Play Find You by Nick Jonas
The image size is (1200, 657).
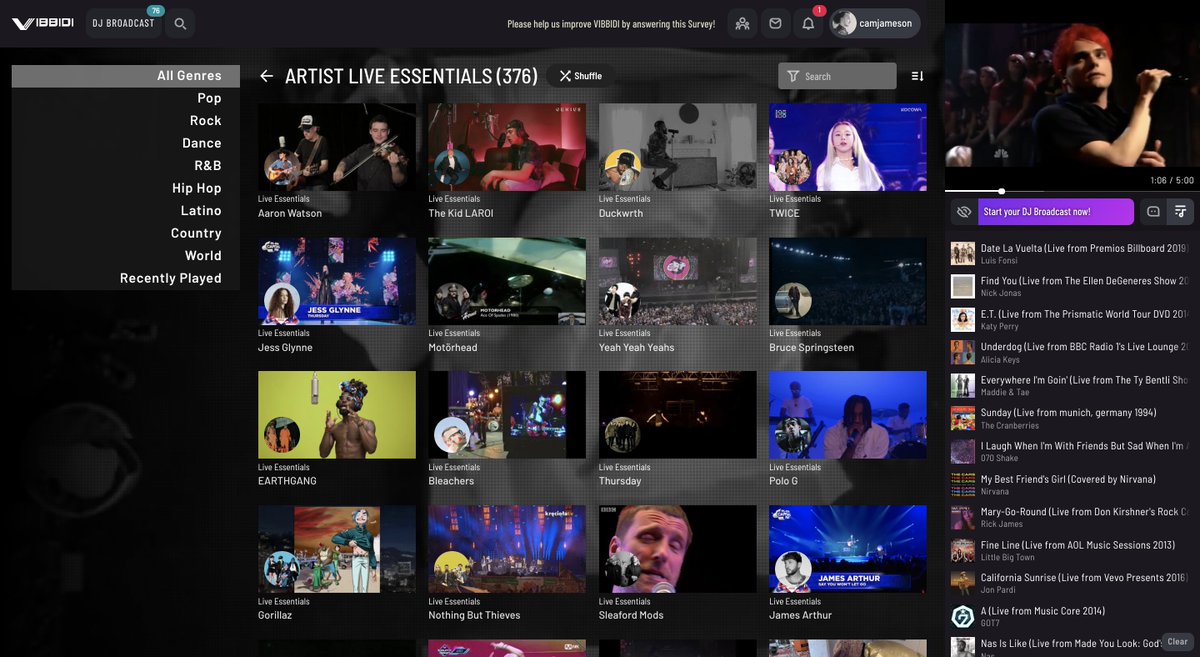point(1072,286)
